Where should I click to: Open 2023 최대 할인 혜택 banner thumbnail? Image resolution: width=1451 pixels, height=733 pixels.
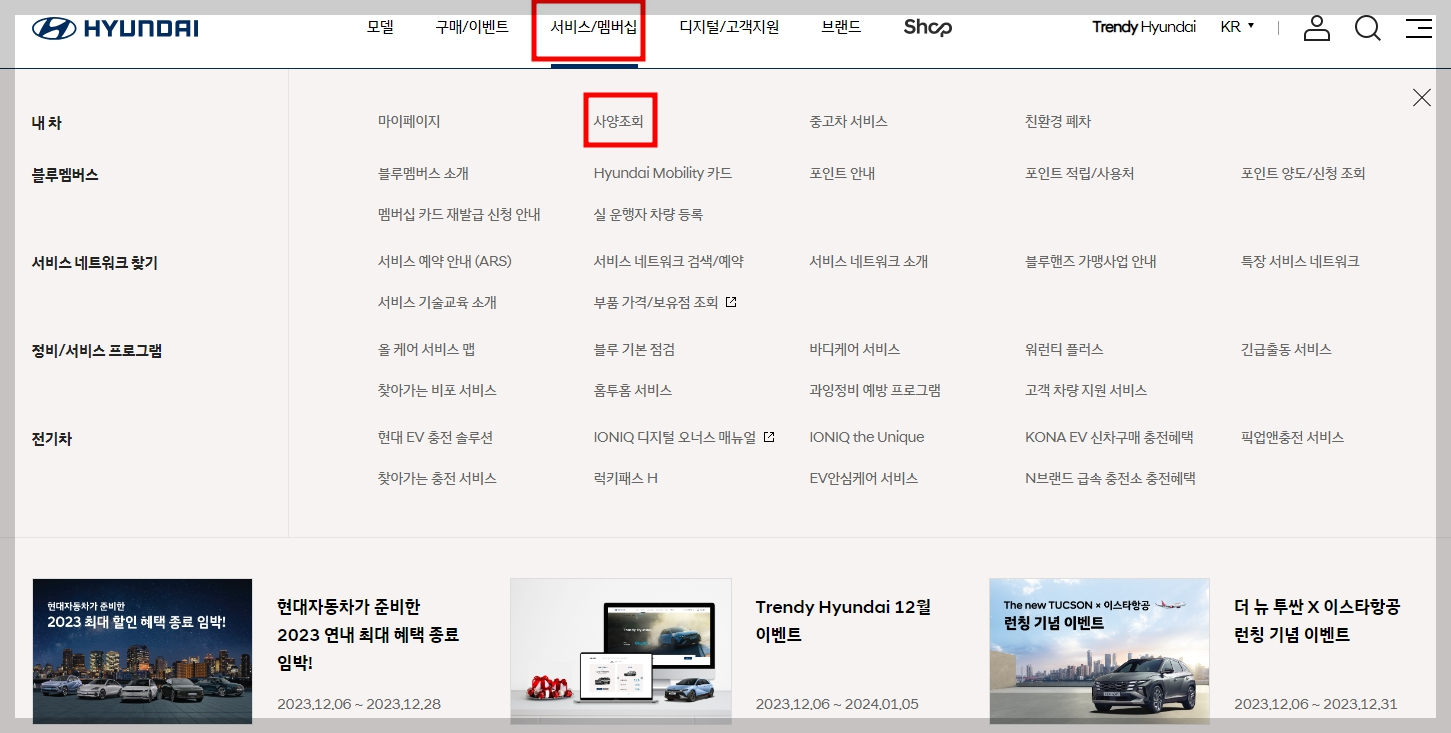(x=142, y=651)
